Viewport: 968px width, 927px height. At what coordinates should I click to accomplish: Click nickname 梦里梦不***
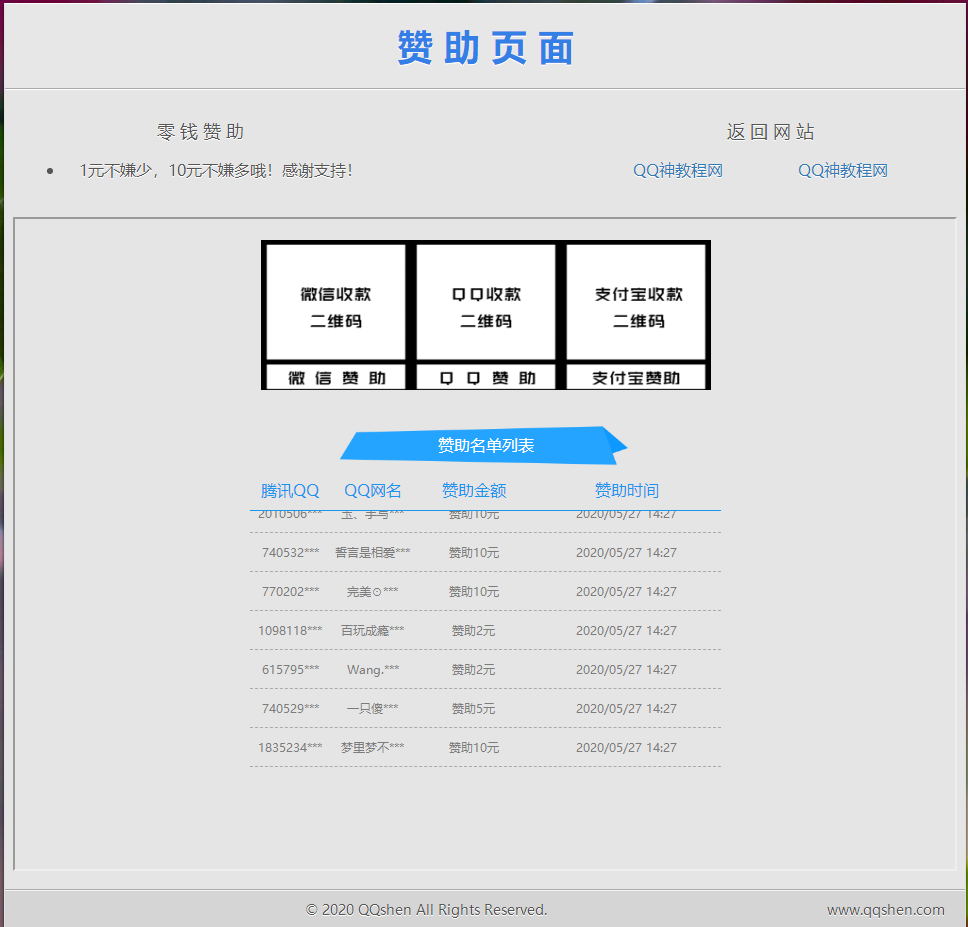click(x=373, y=747)
